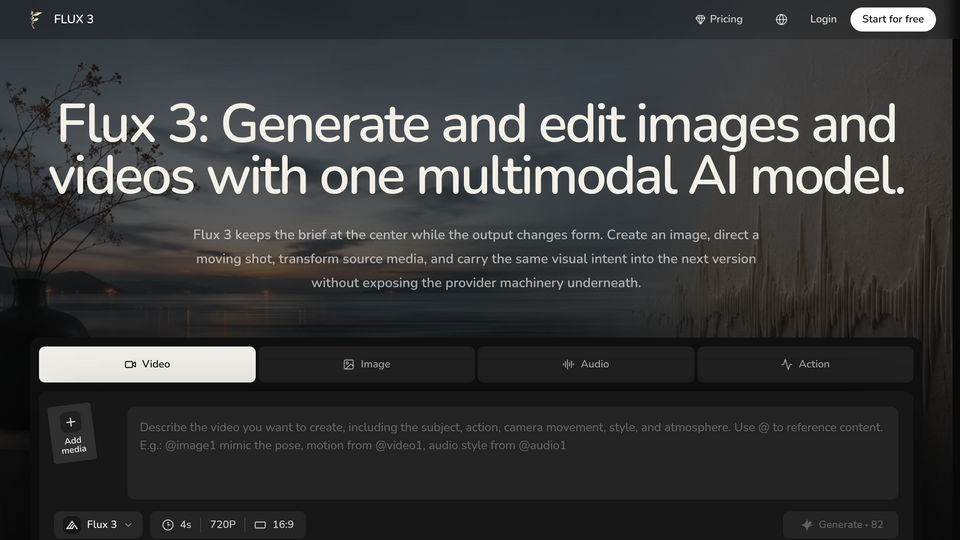960x540 pixels.
Task: Switch to the Action tab
Action: 805,364
